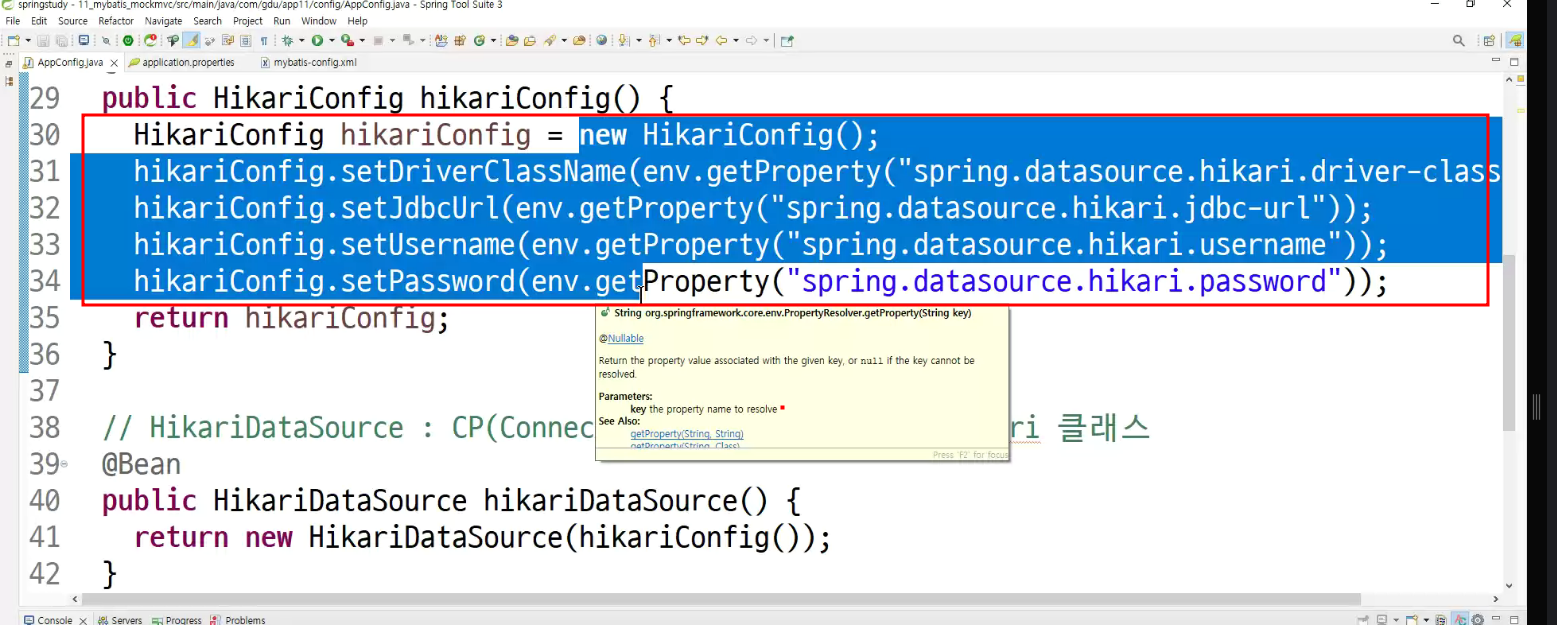Click the green Run button icon
The image size is (1557, 625).
[317, 40]
